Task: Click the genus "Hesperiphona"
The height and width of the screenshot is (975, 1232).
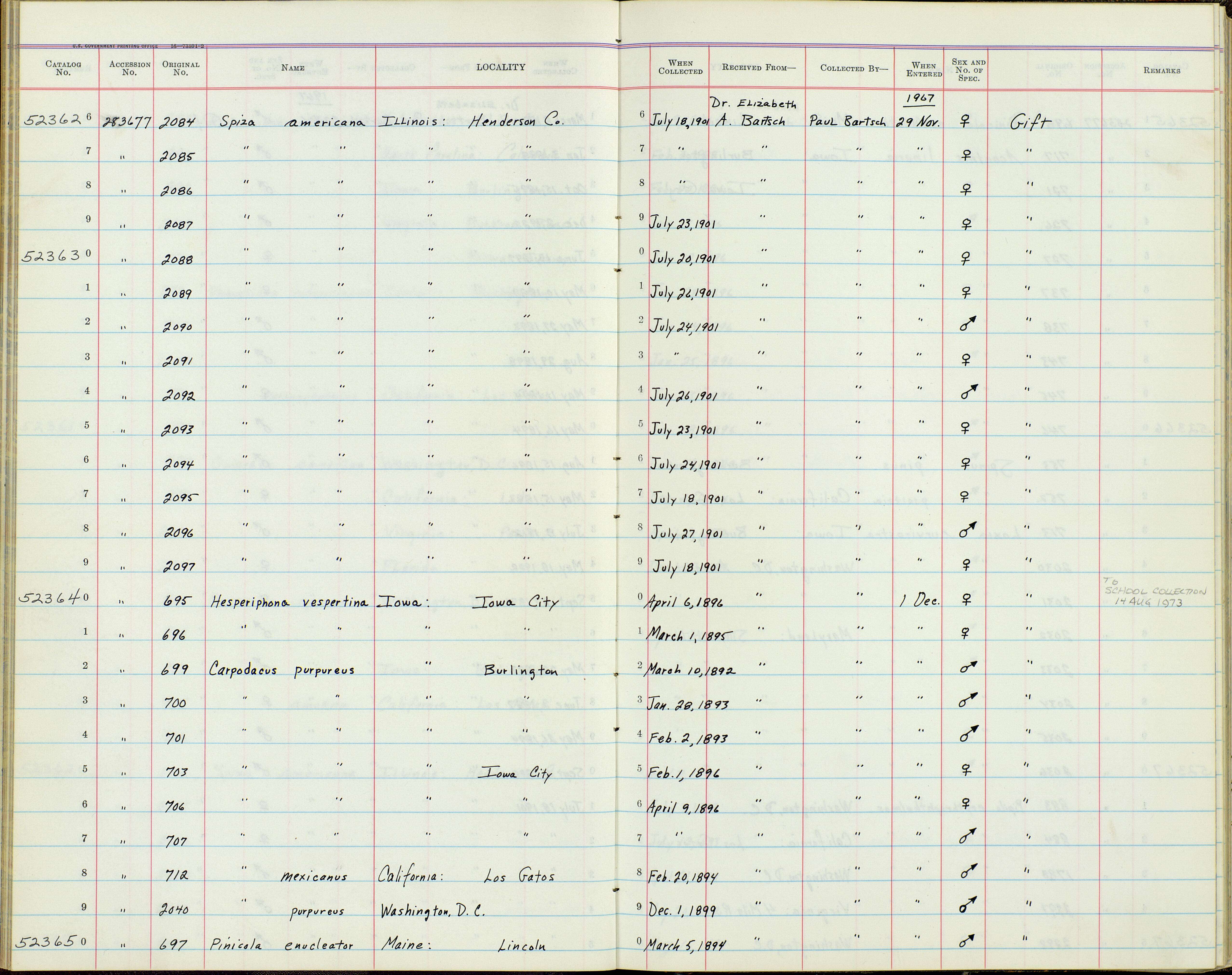Action: 250,602
